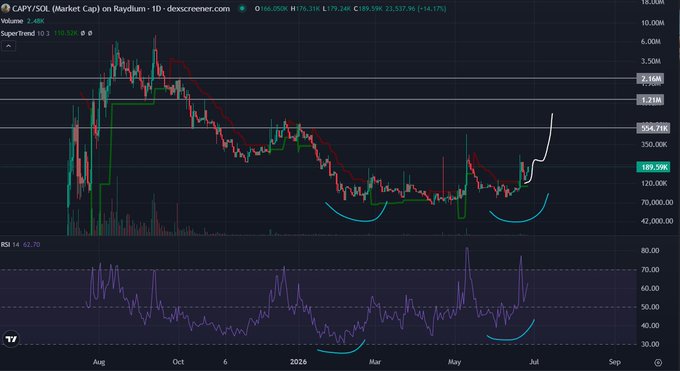The image size is (680, 371).
Task: Click the 120.00K price axis value
Action: click(x=654, y=183)
